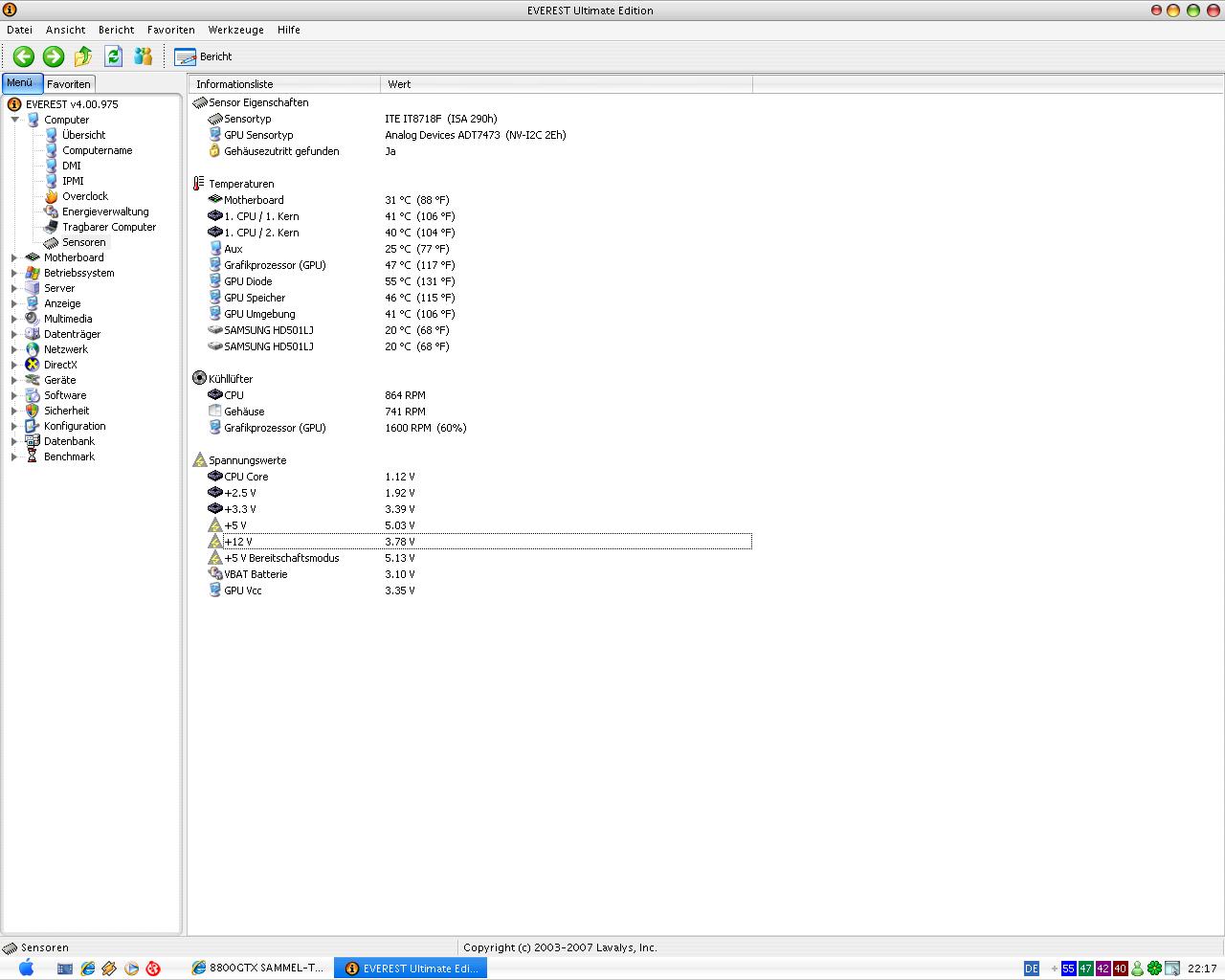This screenshot has width=1225, height=980.
Task: Open the Bericht report wizard button
Action: coord(203,56)
